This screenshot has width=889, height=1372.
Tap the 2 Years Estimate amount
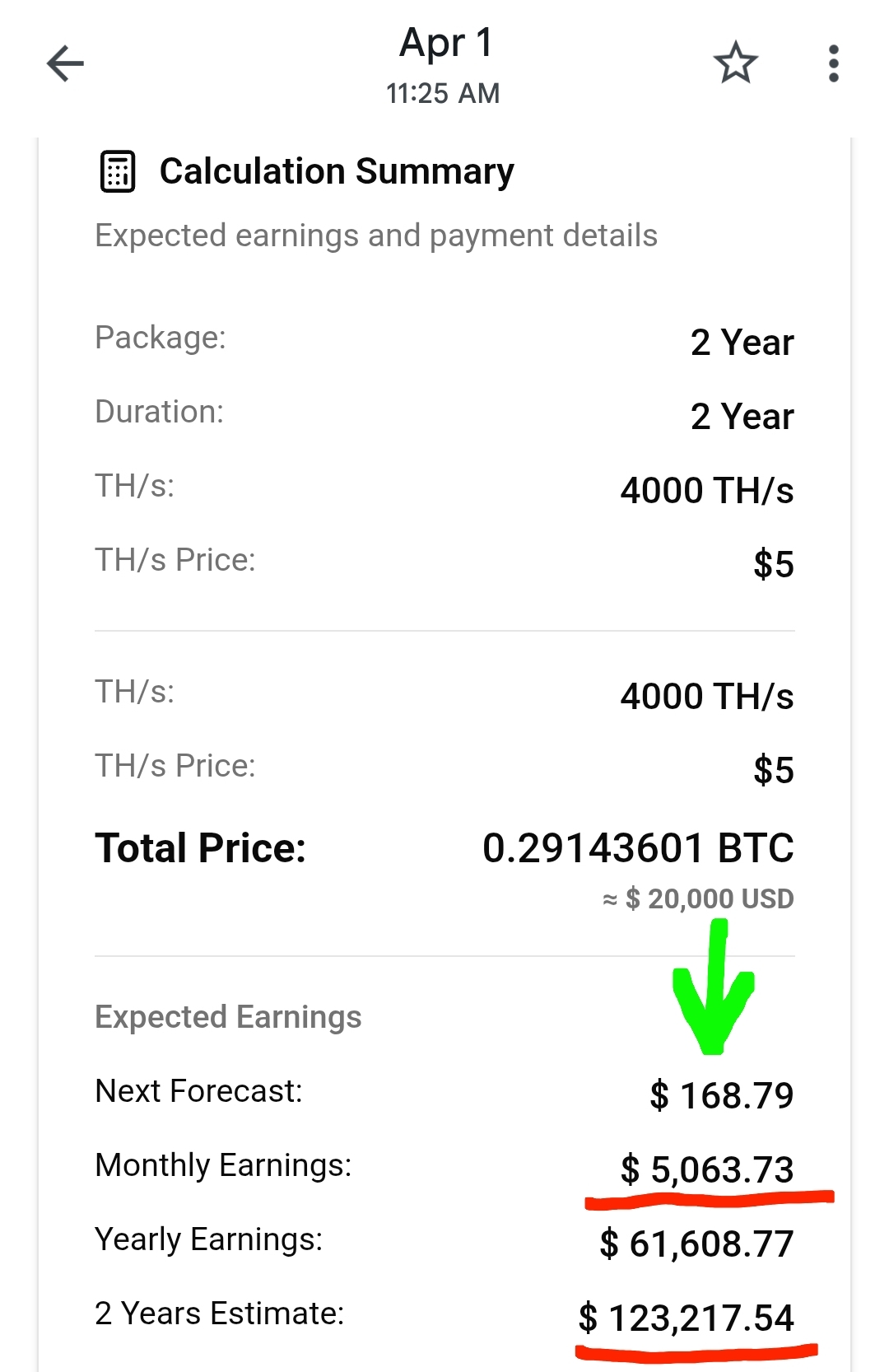686,1318
